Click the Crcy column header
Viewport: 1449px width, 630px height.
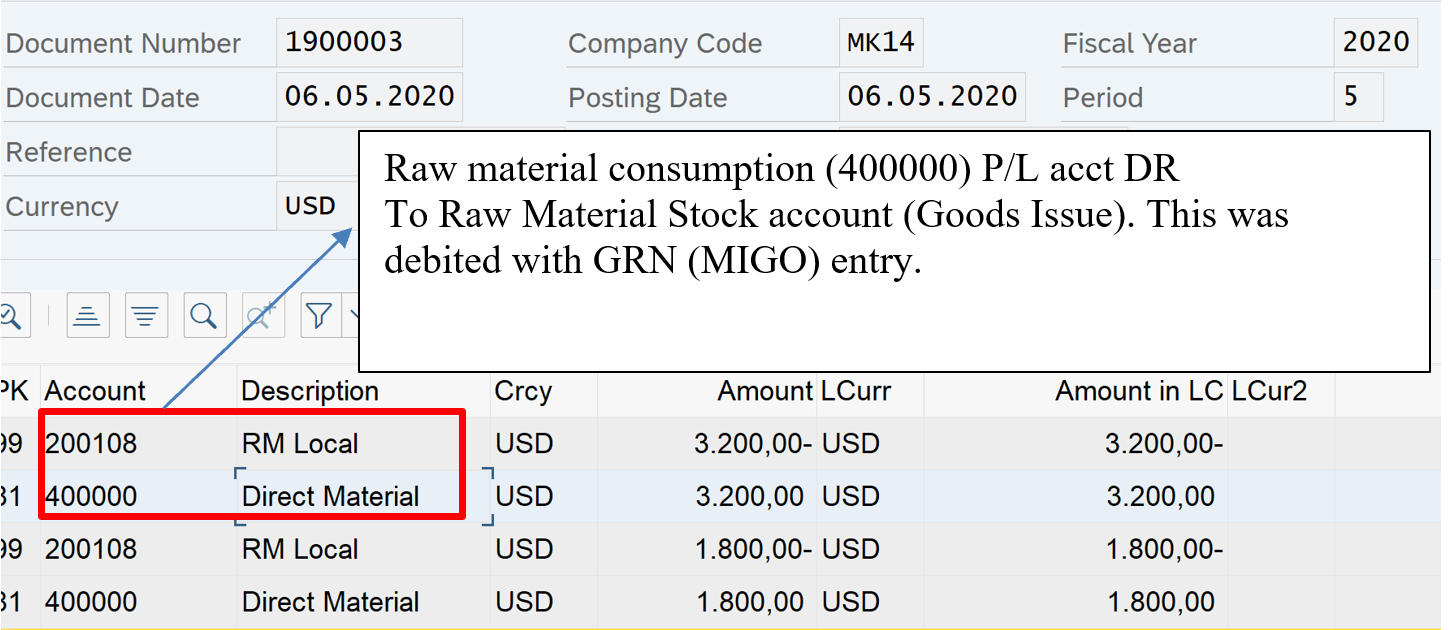[522, 391]
